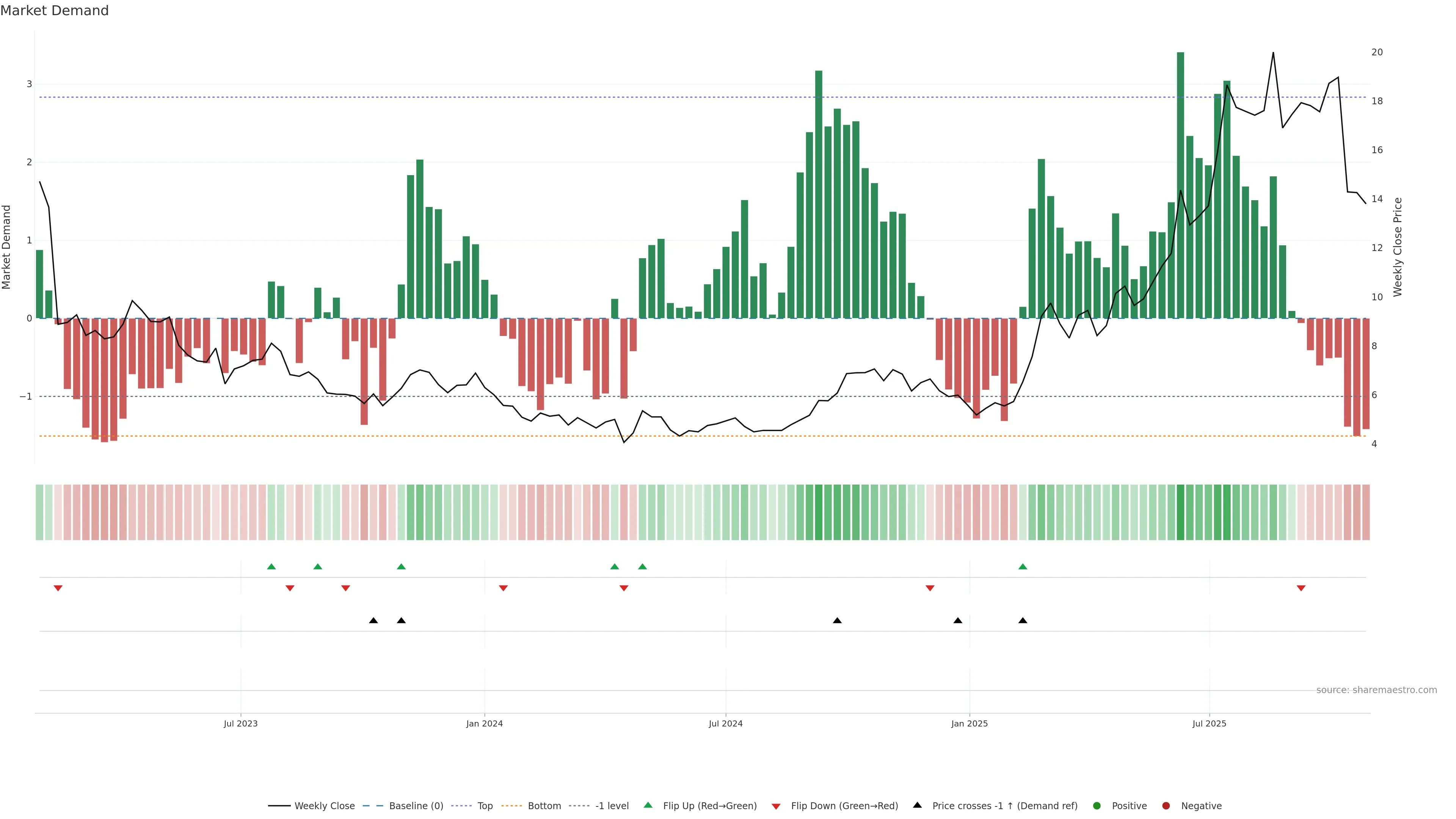Click the -1 level legend item
Image resolution: width=1456 pixels, height=819 pixels.
point(612,806)
